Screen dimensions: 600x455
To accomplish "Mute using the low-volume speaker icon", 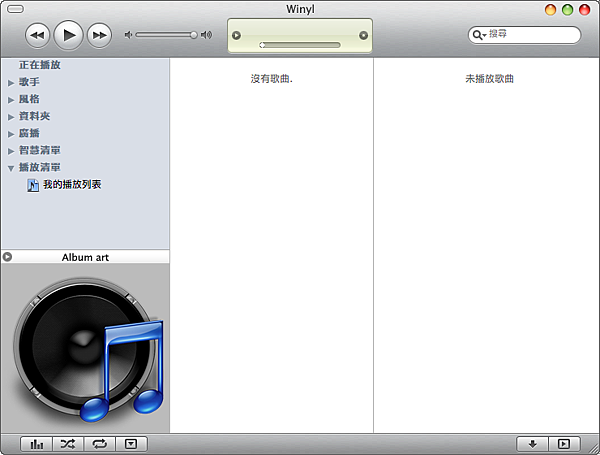I will pos(128,35).
